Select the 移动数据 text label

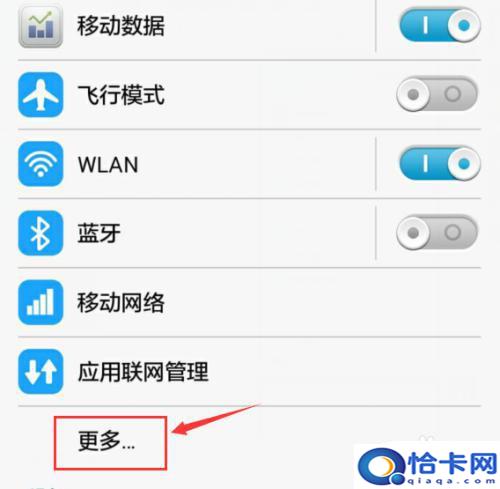coord(121,26)
